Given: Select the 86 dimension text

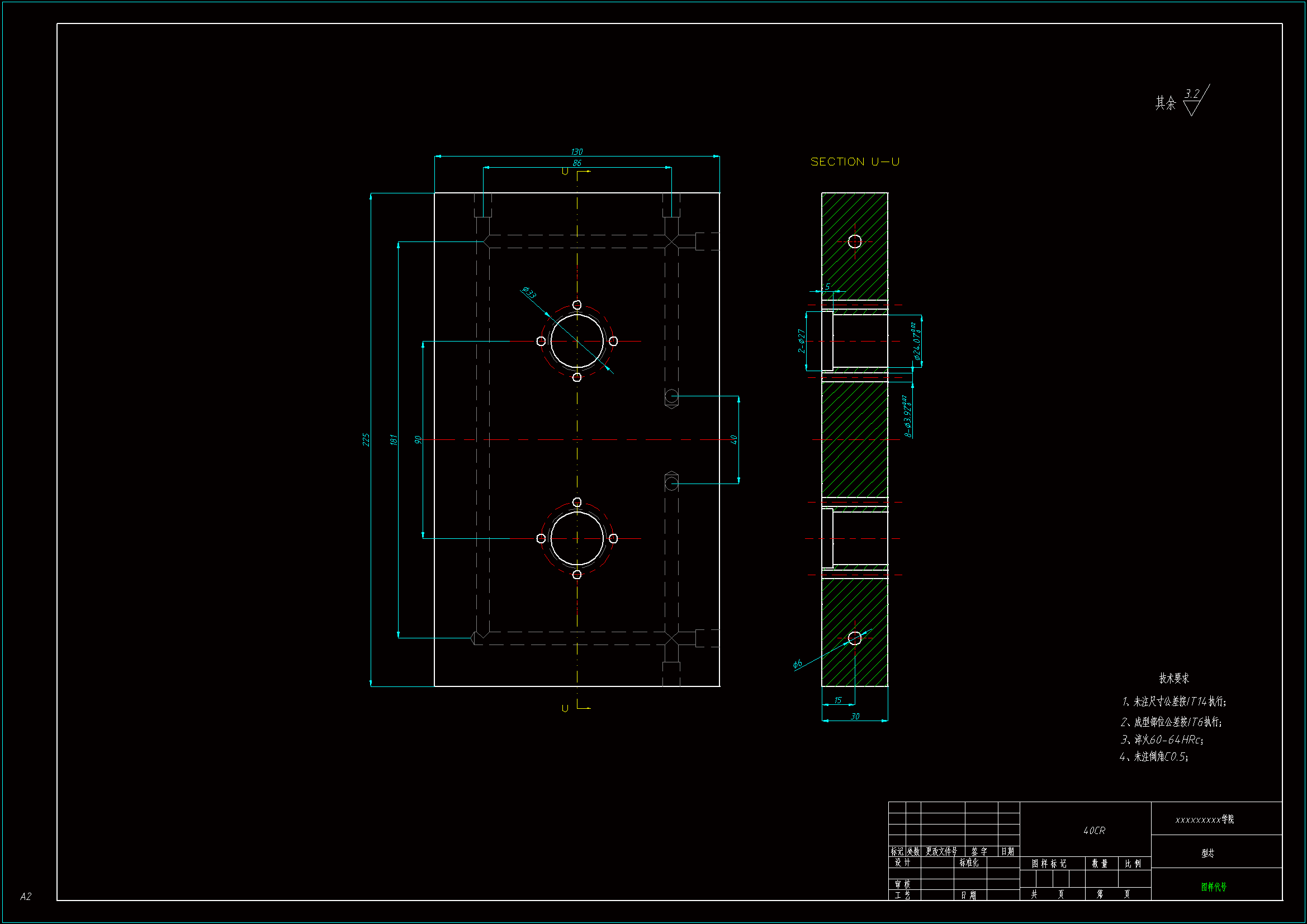Looking at the screenshot, I should [x=577, y=163].
